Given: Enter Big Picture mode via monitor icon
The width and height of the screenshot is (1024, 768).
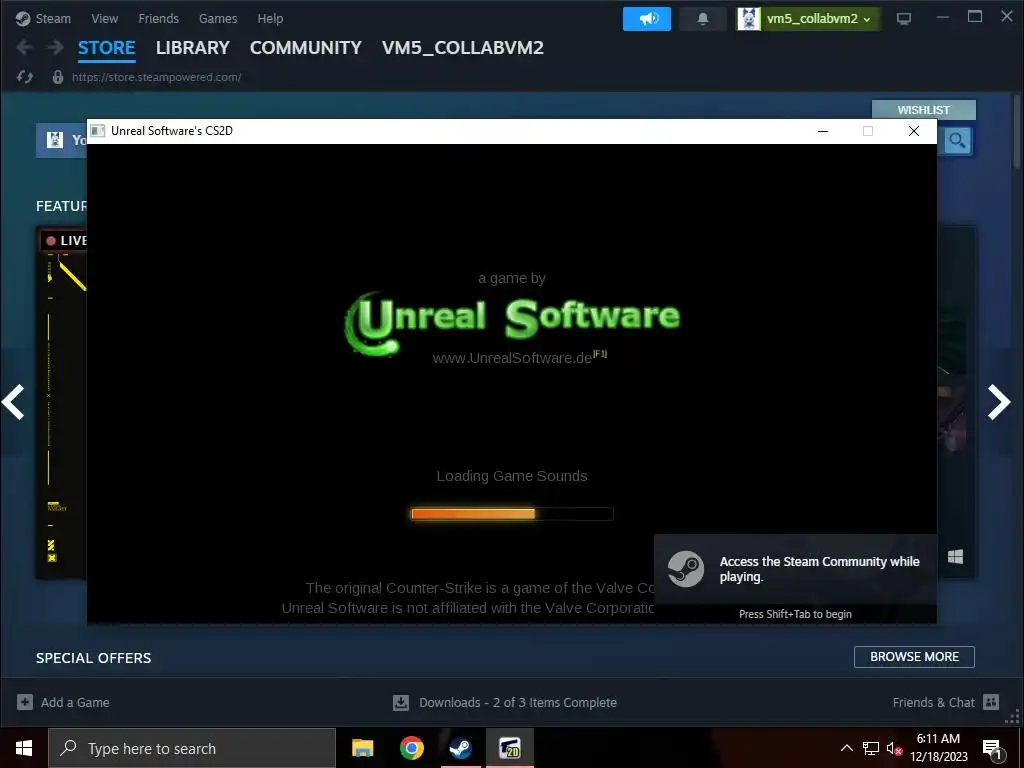Looking at the screenshot, I should tap(904, 19).
